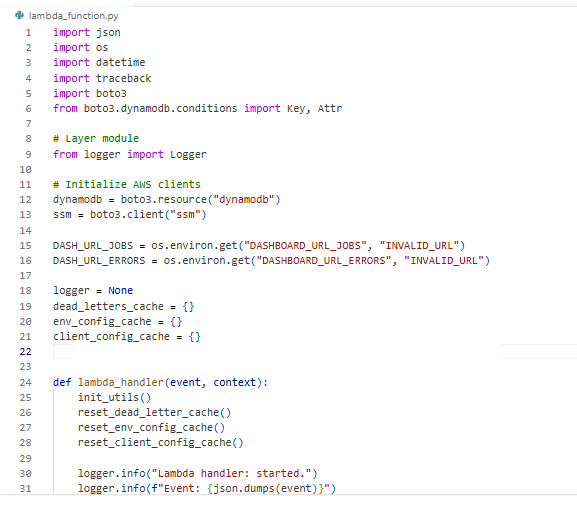Click line number 1 in the gutter
This screenshot has height=510, width=577.
coord(28,33)
